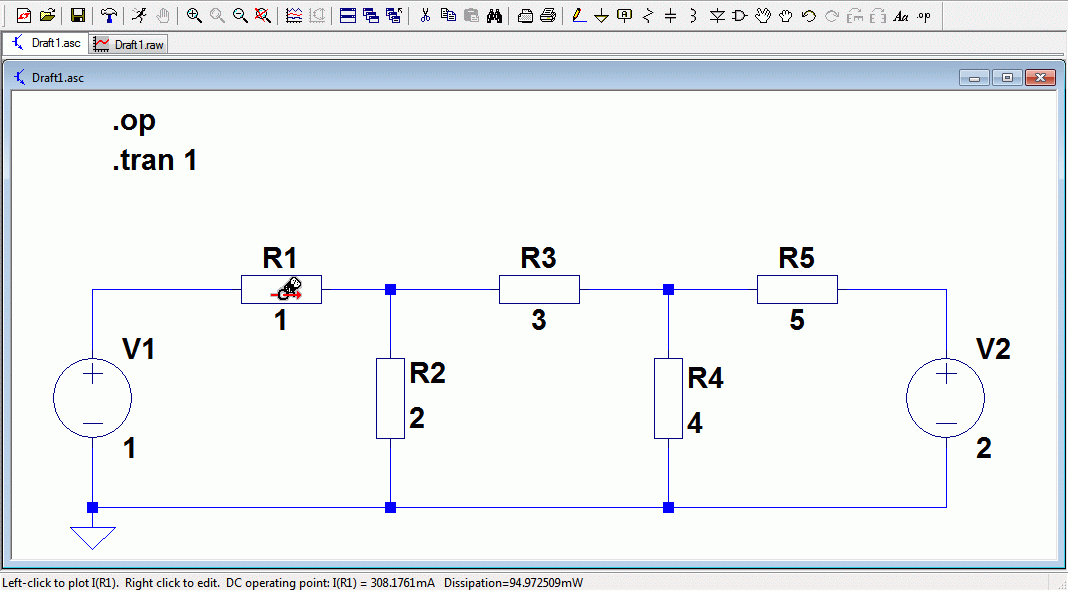Choose the Diode component tool
The image size is (1068, 591).
717,15
